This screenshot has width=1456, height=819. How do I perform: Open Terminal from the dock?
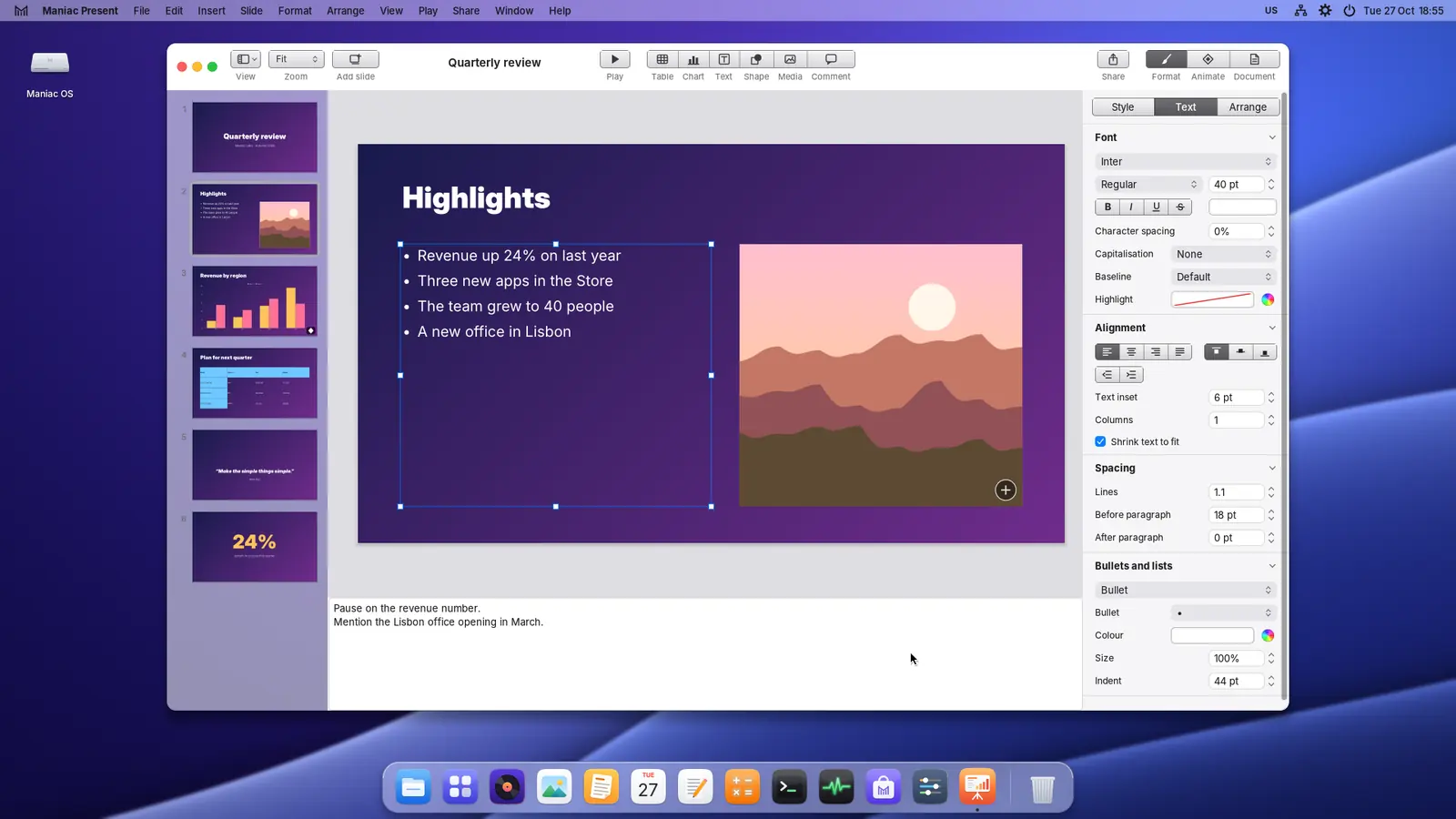[x=789, y=787]
